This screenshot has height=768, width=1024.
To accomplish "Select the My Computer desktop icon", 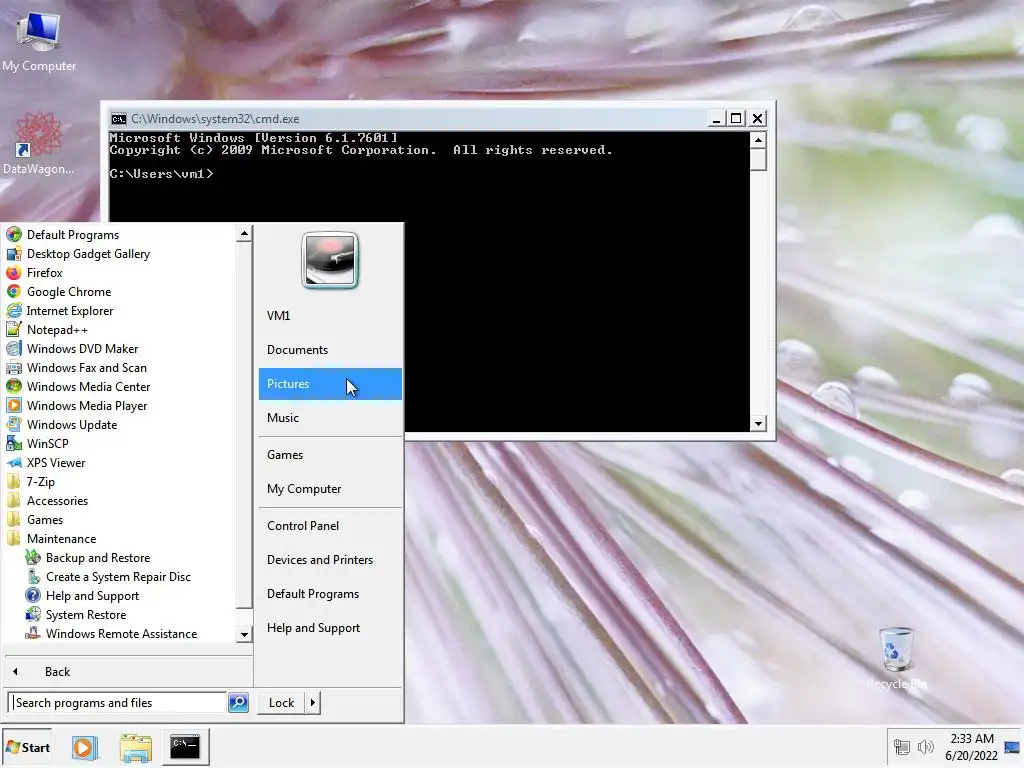I will click(39, 40).
